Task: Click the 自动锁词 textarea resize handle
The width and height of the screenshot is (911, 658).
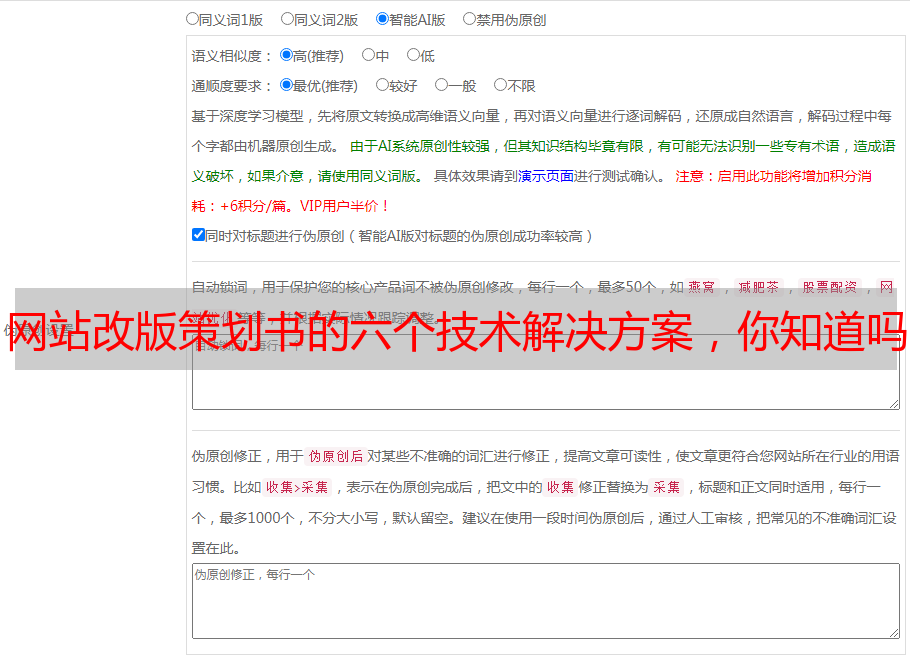Action: point(894,404)
